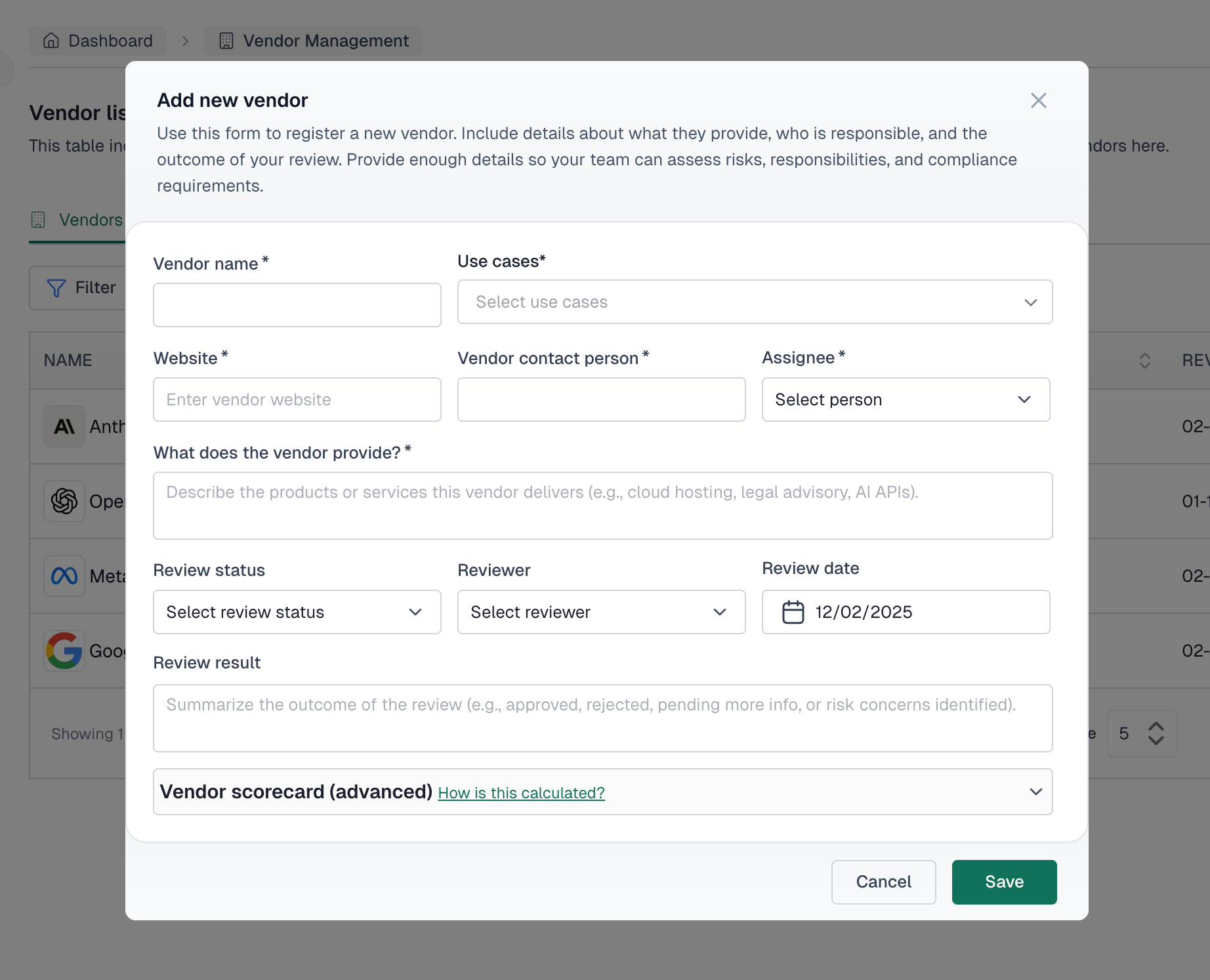
Task: Click the home icon in the breadcrumb
Action: [51, 41]
